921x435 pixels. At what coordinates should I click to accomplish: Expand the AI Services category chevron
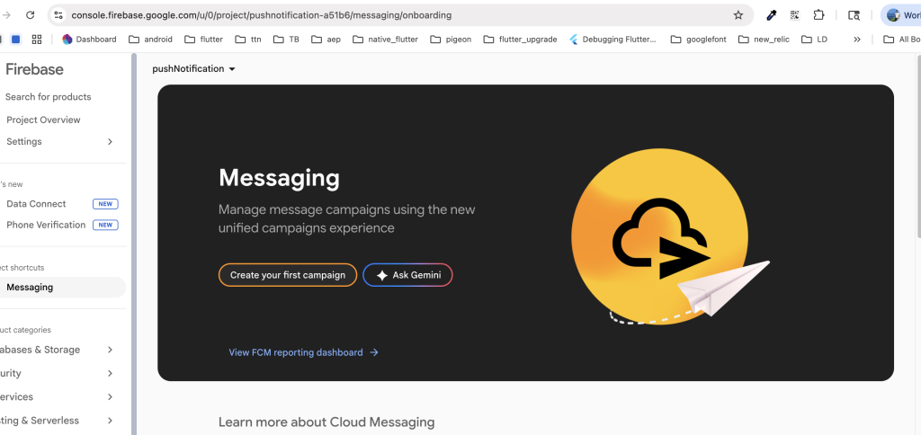110,397
